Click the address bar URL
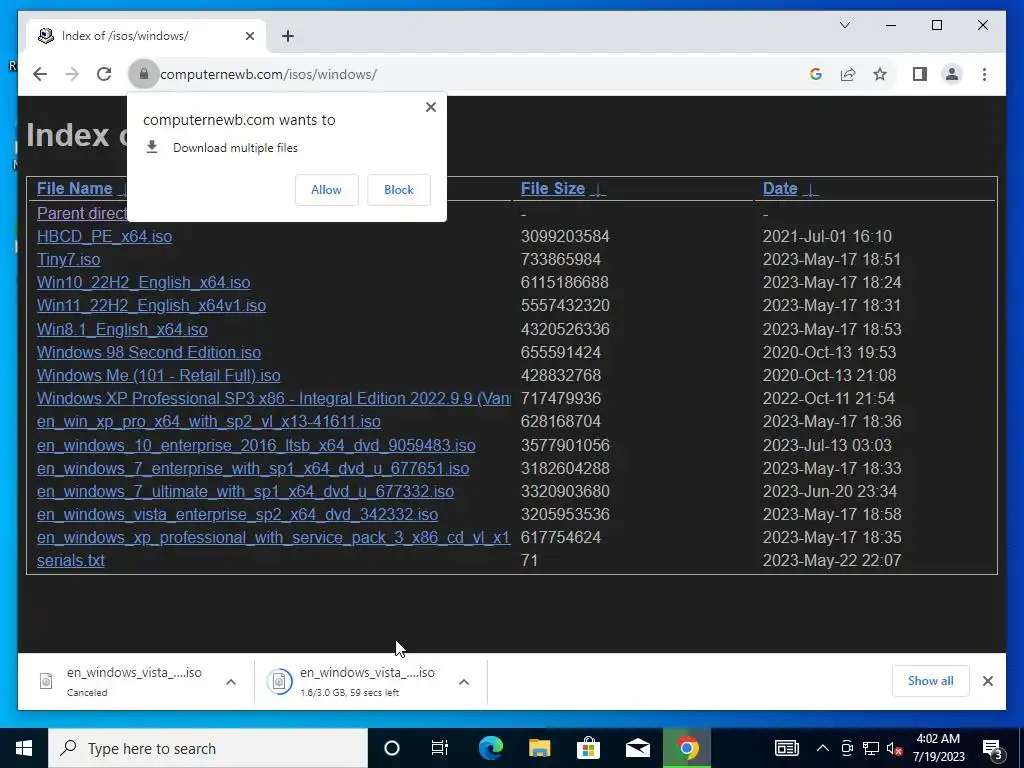The image size is (1024, 768). (268, 74)
